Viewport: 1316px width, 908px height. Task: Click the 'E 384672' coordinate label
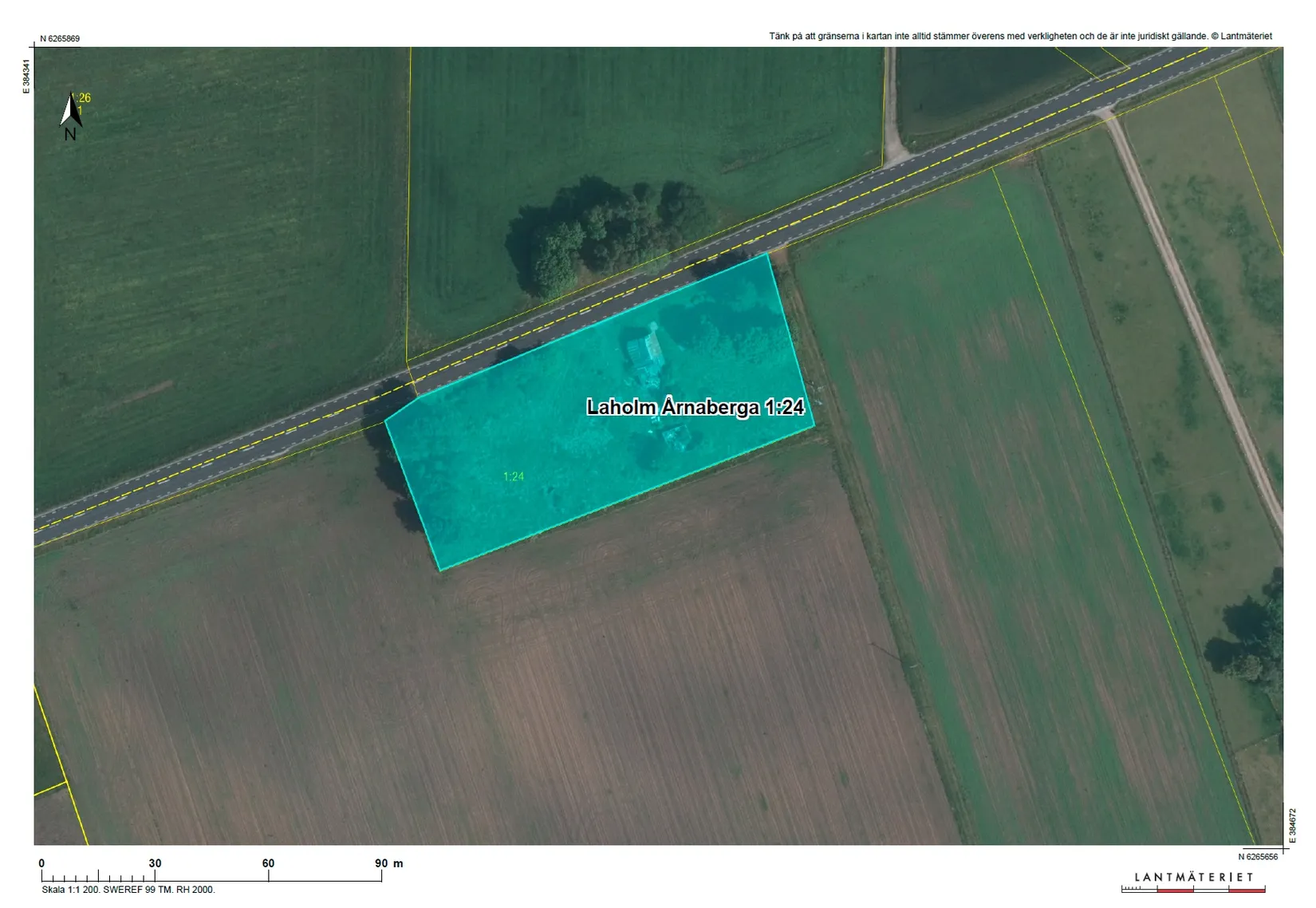pyautogui.click(x=1293, y=825)
